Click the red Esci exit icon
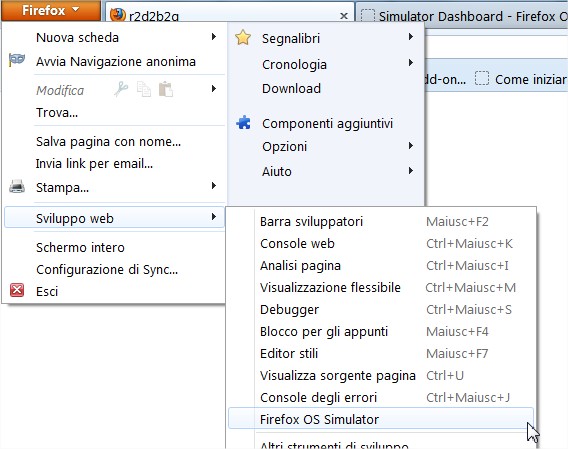The height and width of the screenshot is (449, 568). pyautogui.click(x=17, y=290)
